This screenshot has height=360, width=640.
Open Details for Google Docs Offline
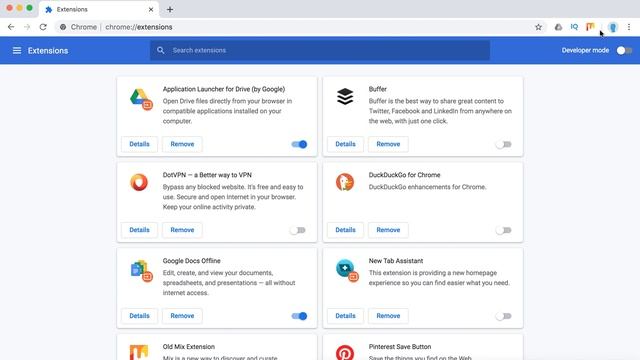point(139,316)
